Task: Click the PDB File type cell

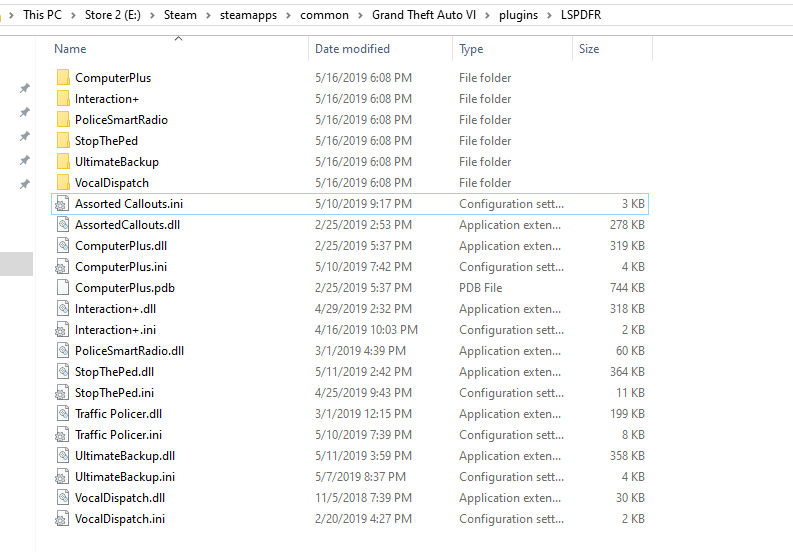Action: click(480, 287)
